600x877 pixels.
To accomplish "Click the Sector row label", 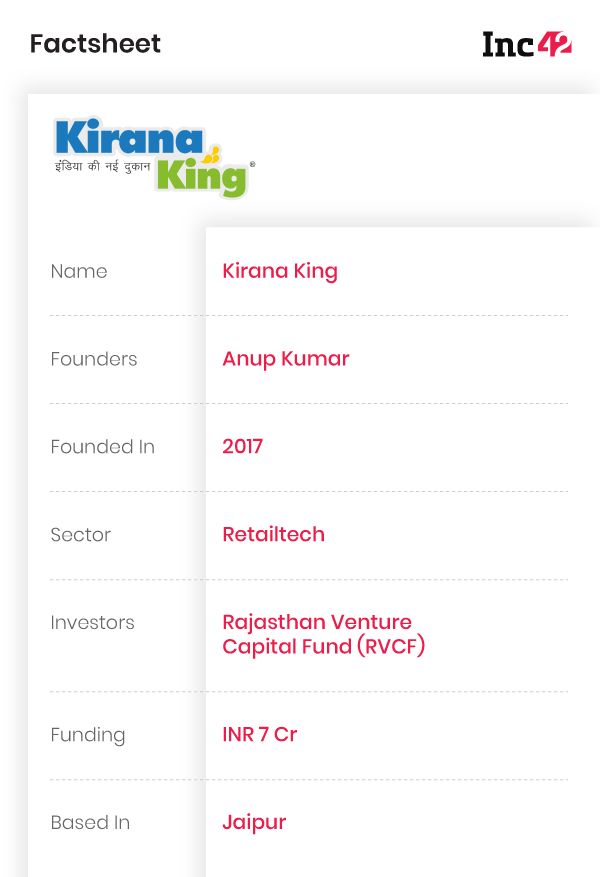I will [x=81, y=535].
